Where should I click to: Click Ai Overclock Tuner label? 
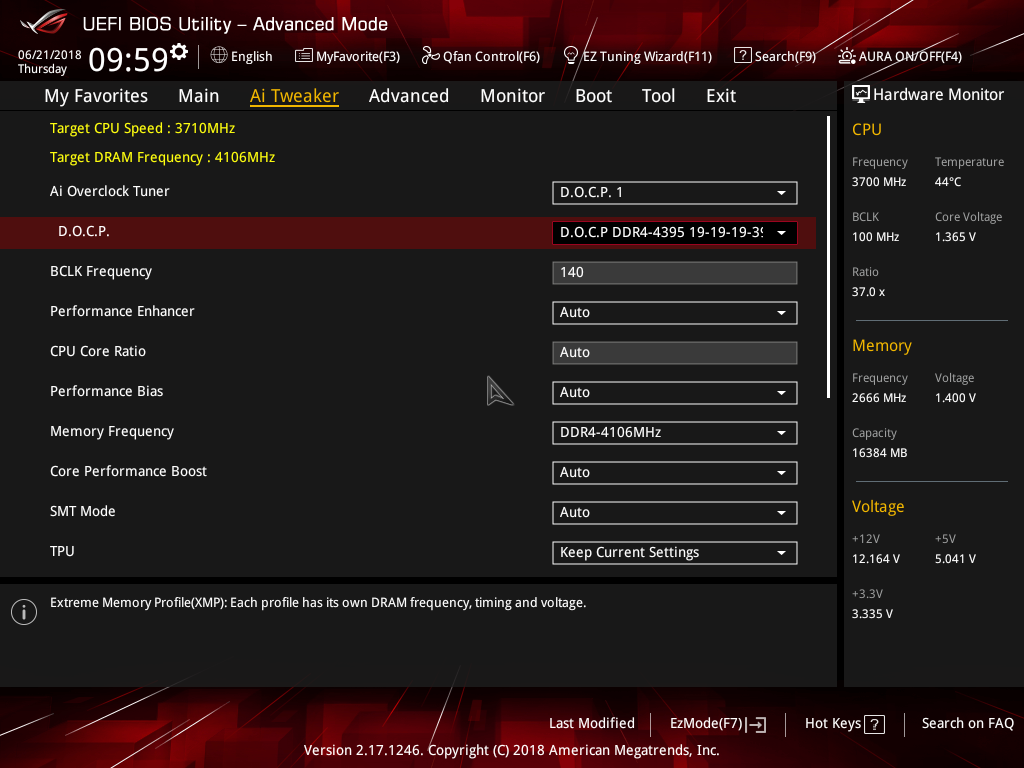(x=110, y=191)
